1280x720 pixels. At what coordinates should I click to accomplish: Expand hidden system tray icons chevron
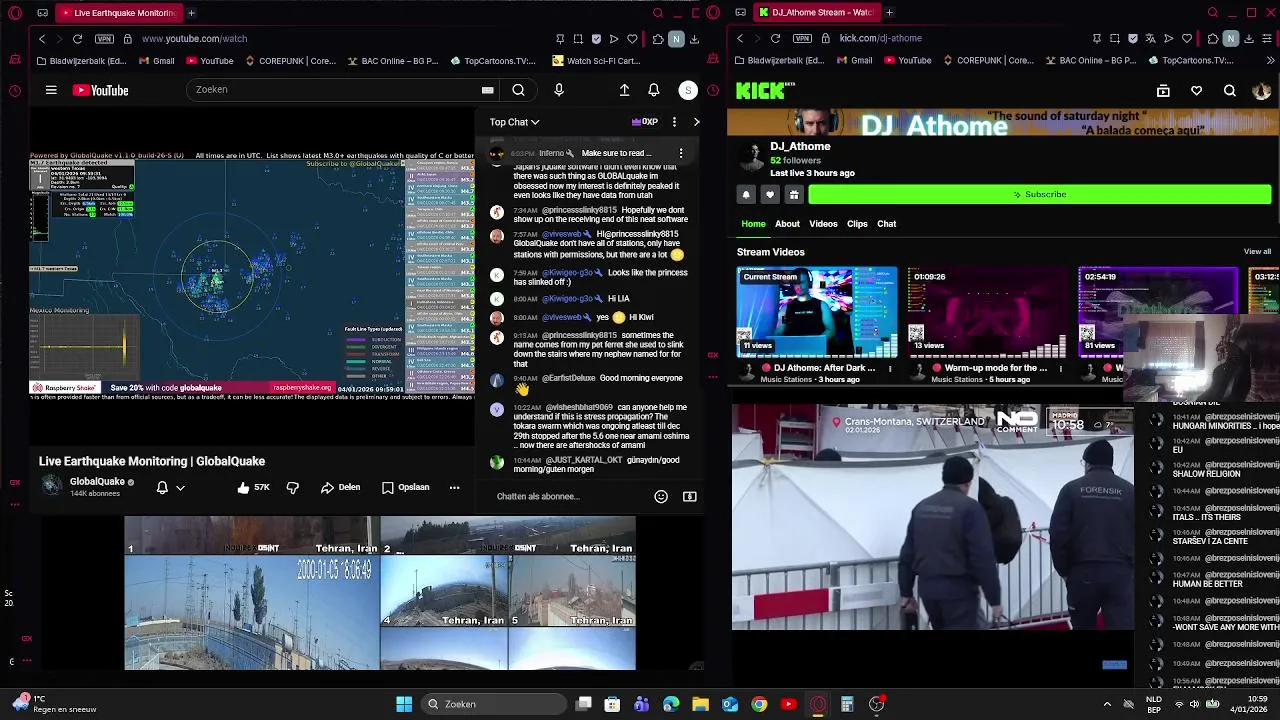click(1107, 704)
